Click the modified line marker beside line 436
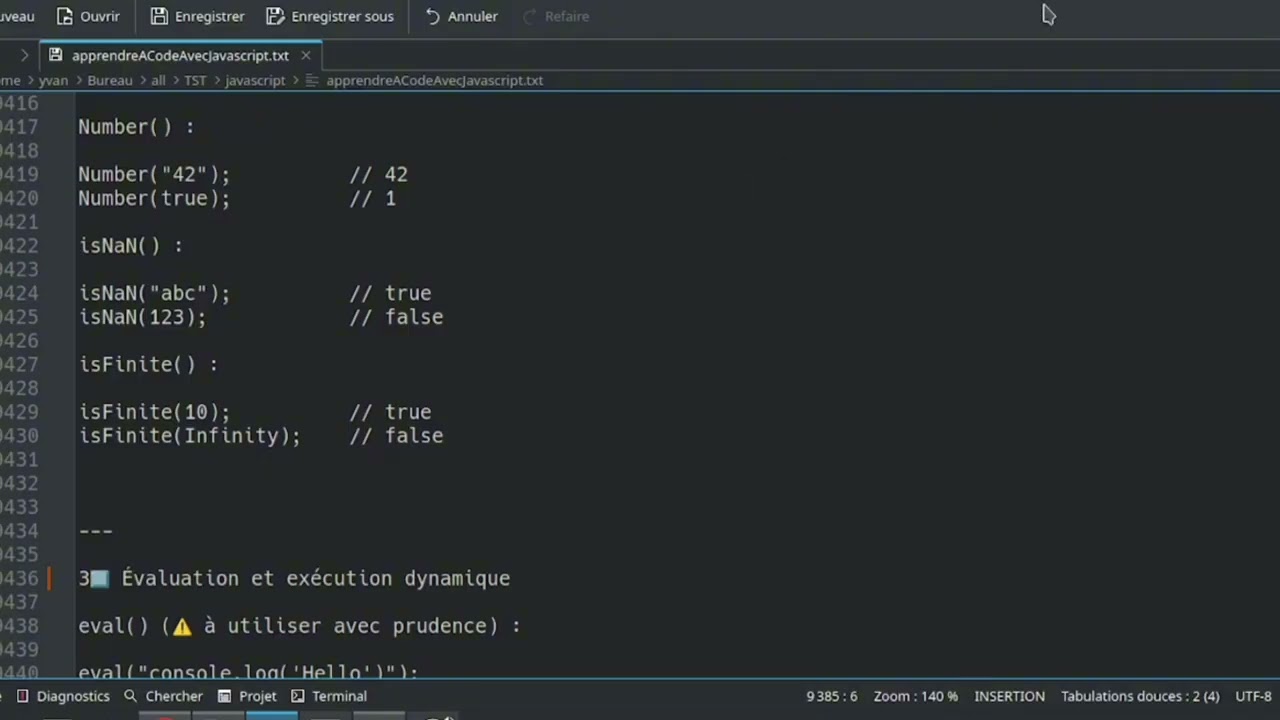This screenshot has height=720, width=1280. click(x=49, y=578)
